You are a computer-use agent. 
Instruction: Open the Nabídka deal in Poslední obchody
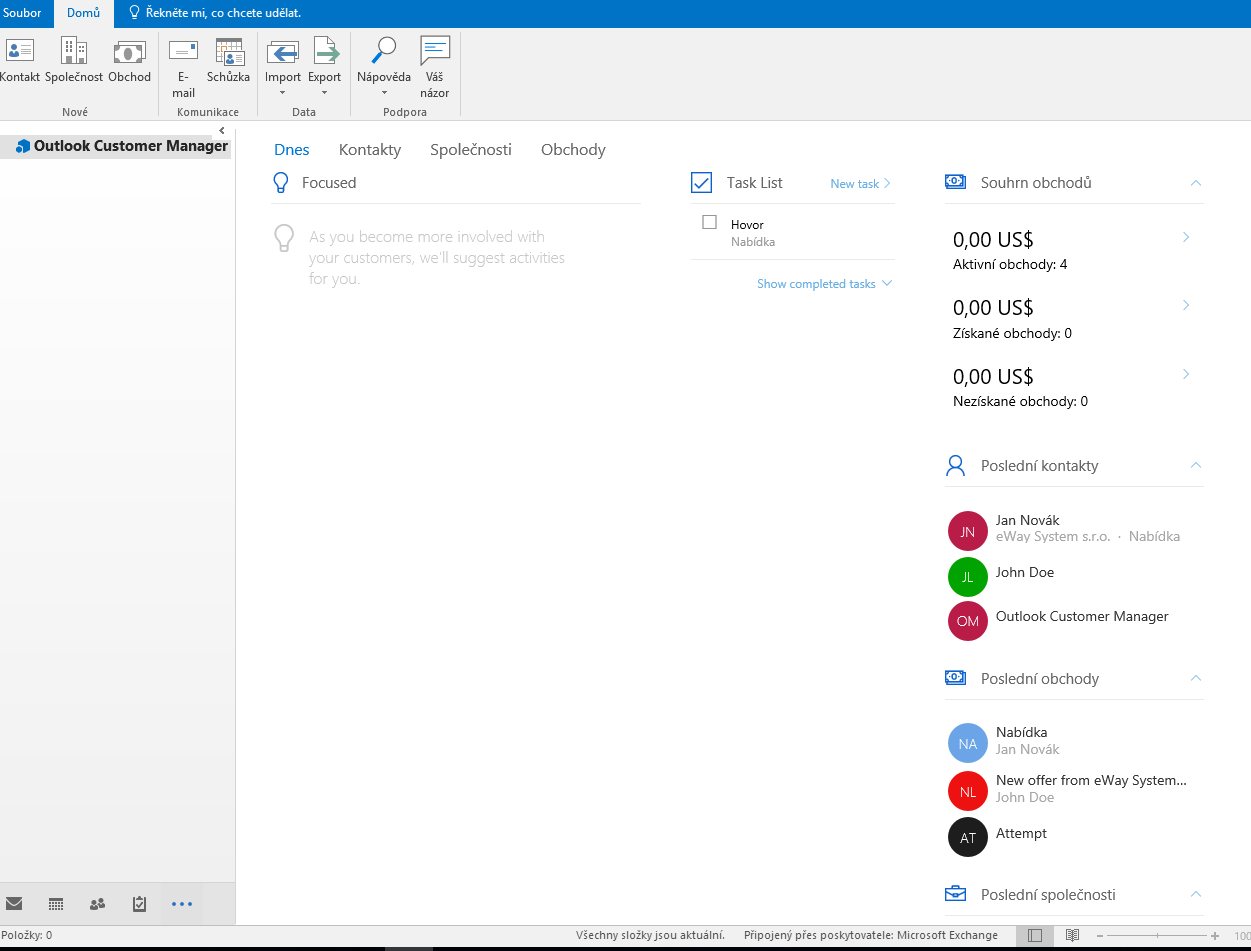(x=1022, y=732)
